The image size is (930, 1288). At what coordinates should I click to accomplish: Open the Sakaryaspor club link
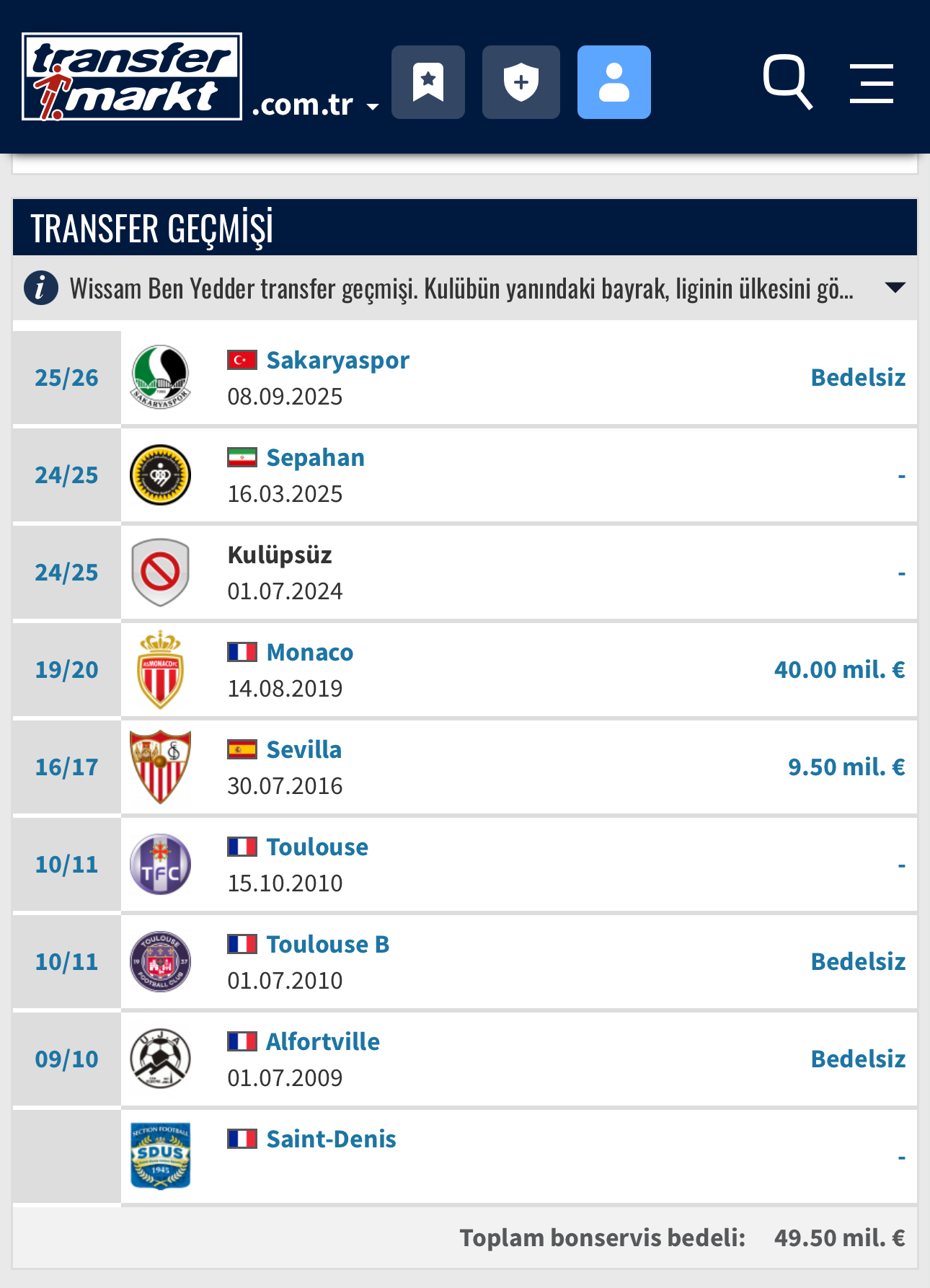337,360
